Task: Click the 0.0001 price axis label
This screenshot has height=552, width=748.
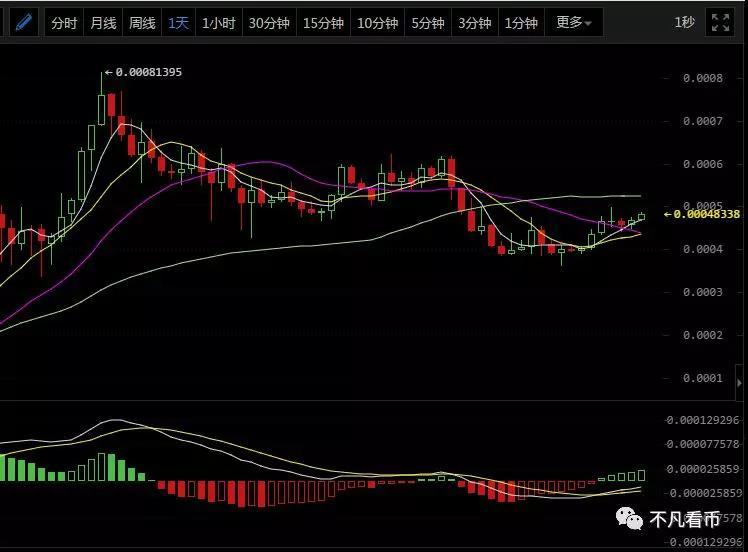Action: pos(703,378)
